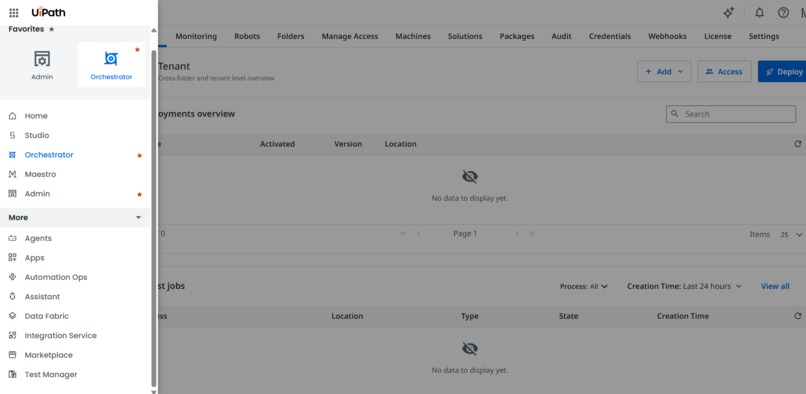Click the Data Fabric icon
Image resolution: width=806 pixels, height=394 pixels.
click(13, 316)
